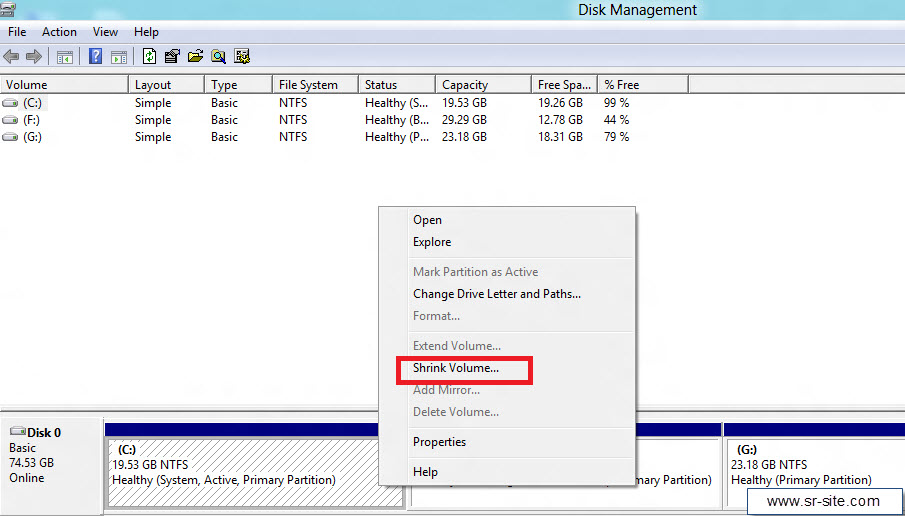The image size is (905, 516).
Task: Select Change Drive Letter and Paths
Action: pyautogui.click(x=497, y=294)
